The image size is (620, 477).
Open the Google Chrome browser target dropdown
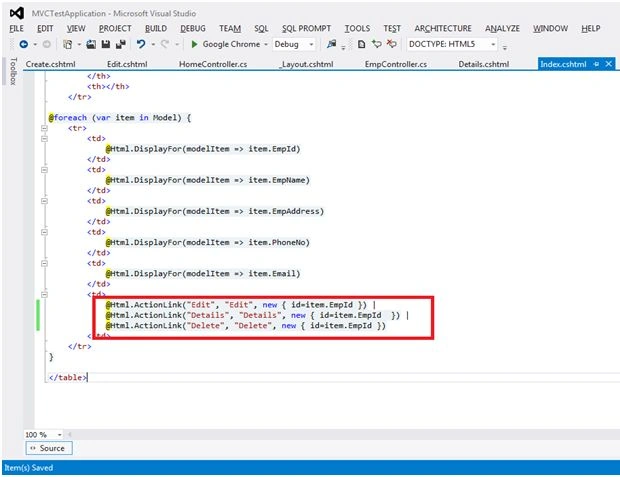266,45
